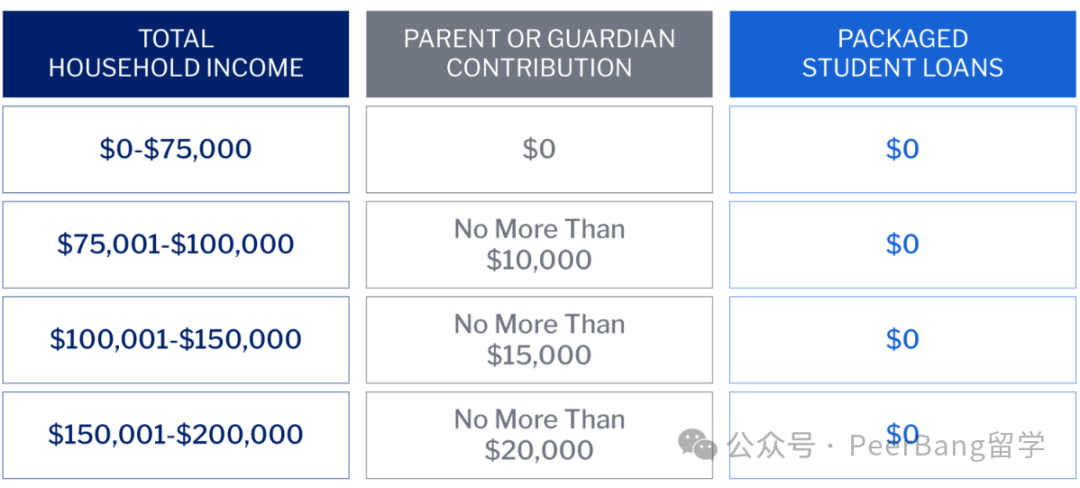Select the Packaged Student Loans header
Image resolution: width=1080 pixels, height=488 pixels.
(x=902, y=54)
